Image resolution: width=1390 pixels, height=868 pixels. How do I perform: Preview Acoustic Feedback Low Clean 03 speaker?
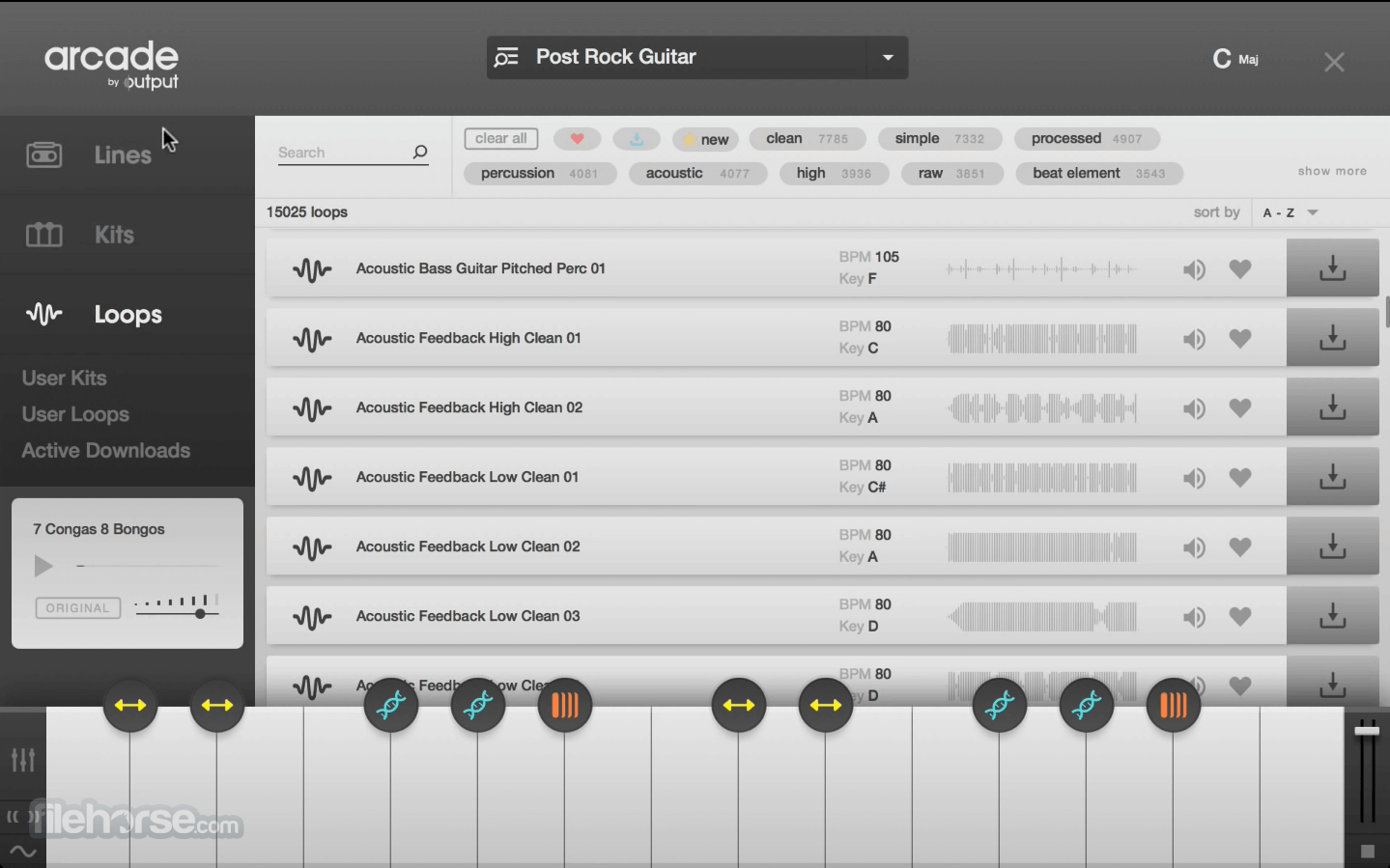pyautogui.click(x=1194, y=617)
